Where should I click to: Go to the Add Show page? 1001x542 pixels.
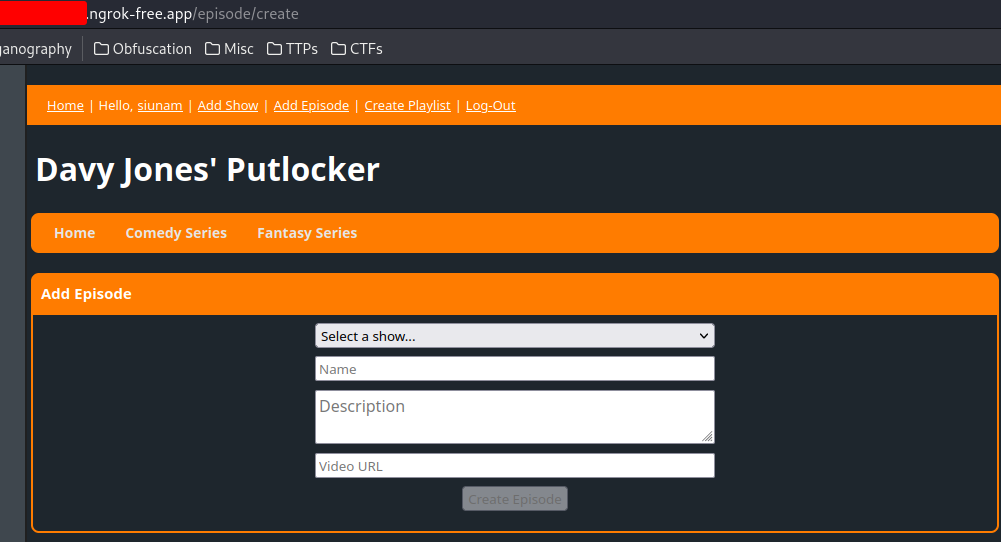coord(228,105)
